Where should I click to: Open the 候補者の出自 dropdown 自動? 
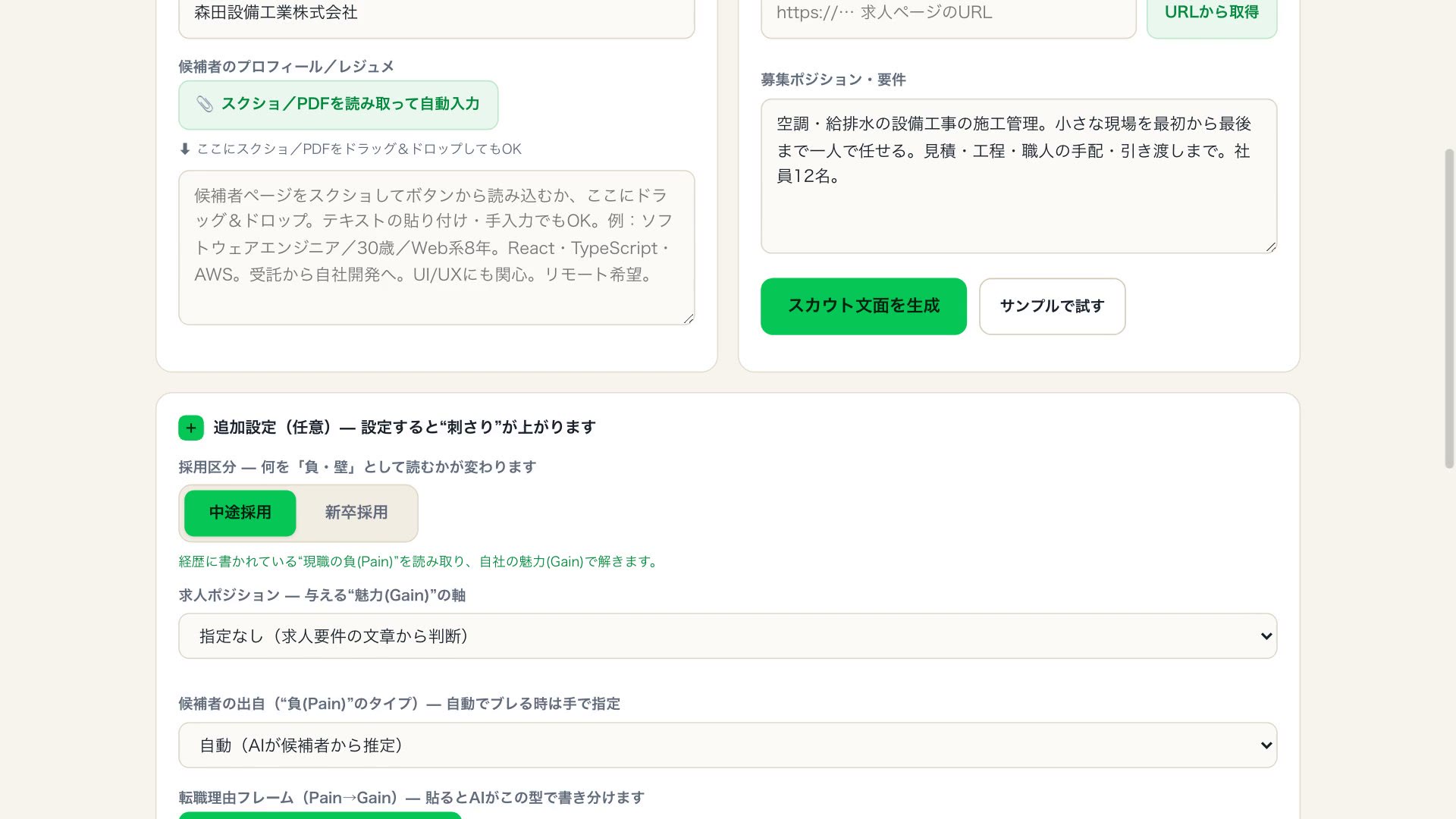728,745
